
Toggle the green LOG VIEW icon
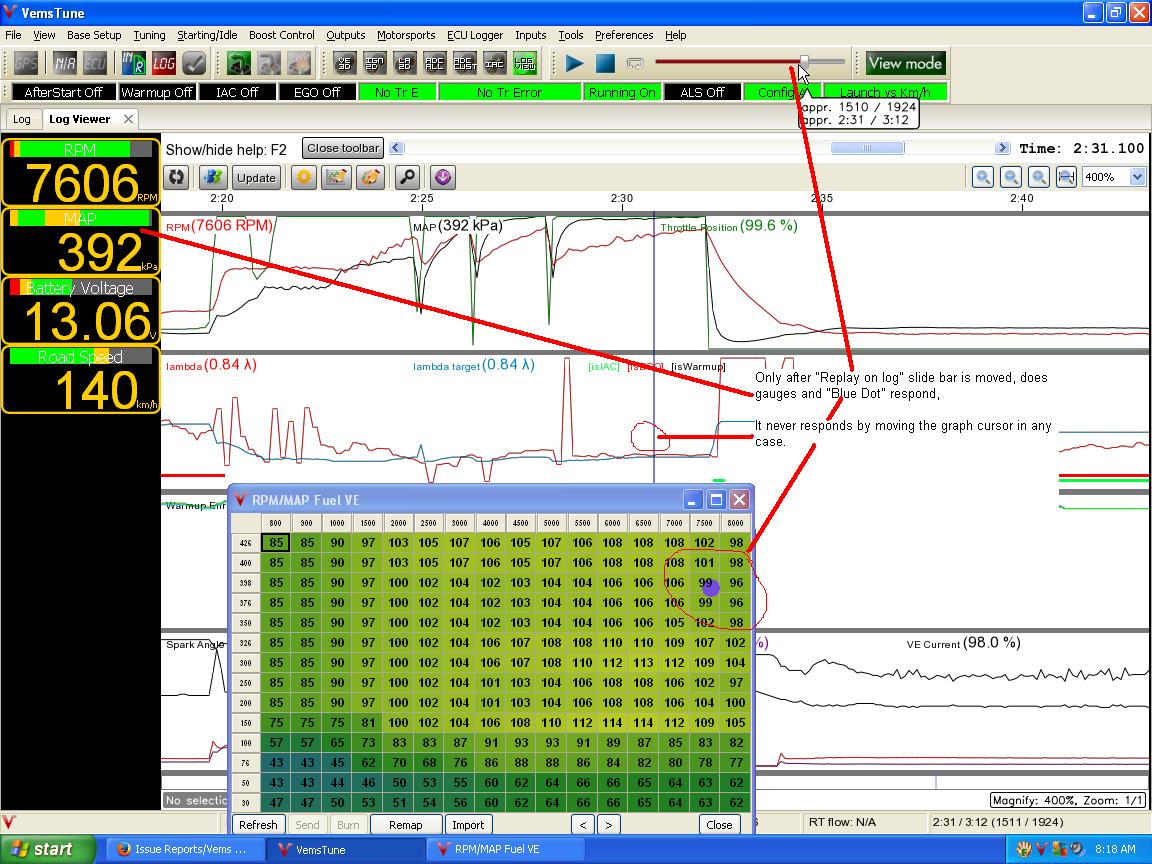pyautogui.click(x=525, y=63)
